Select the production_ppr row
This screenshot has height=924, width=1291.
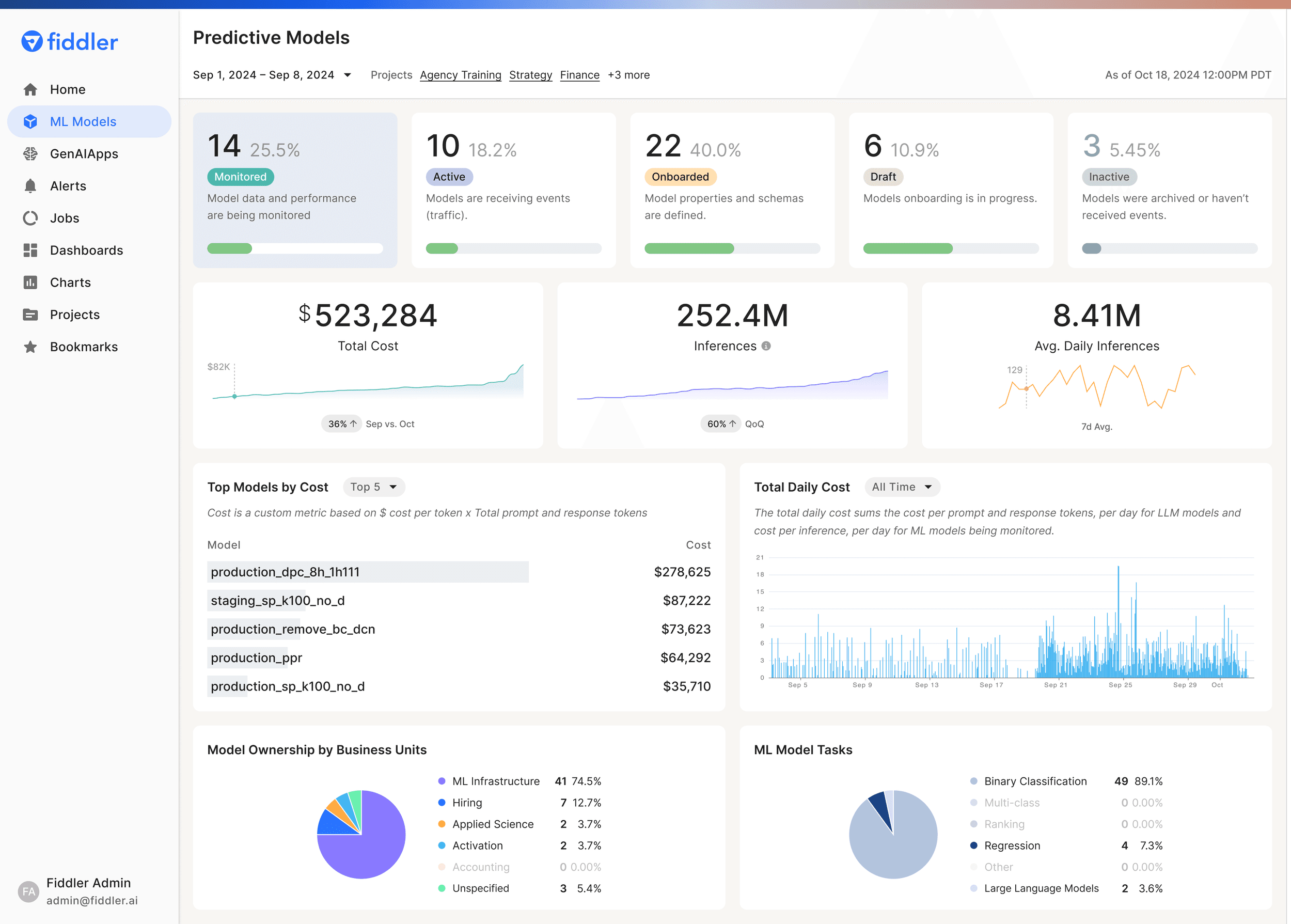click(459, 657)
